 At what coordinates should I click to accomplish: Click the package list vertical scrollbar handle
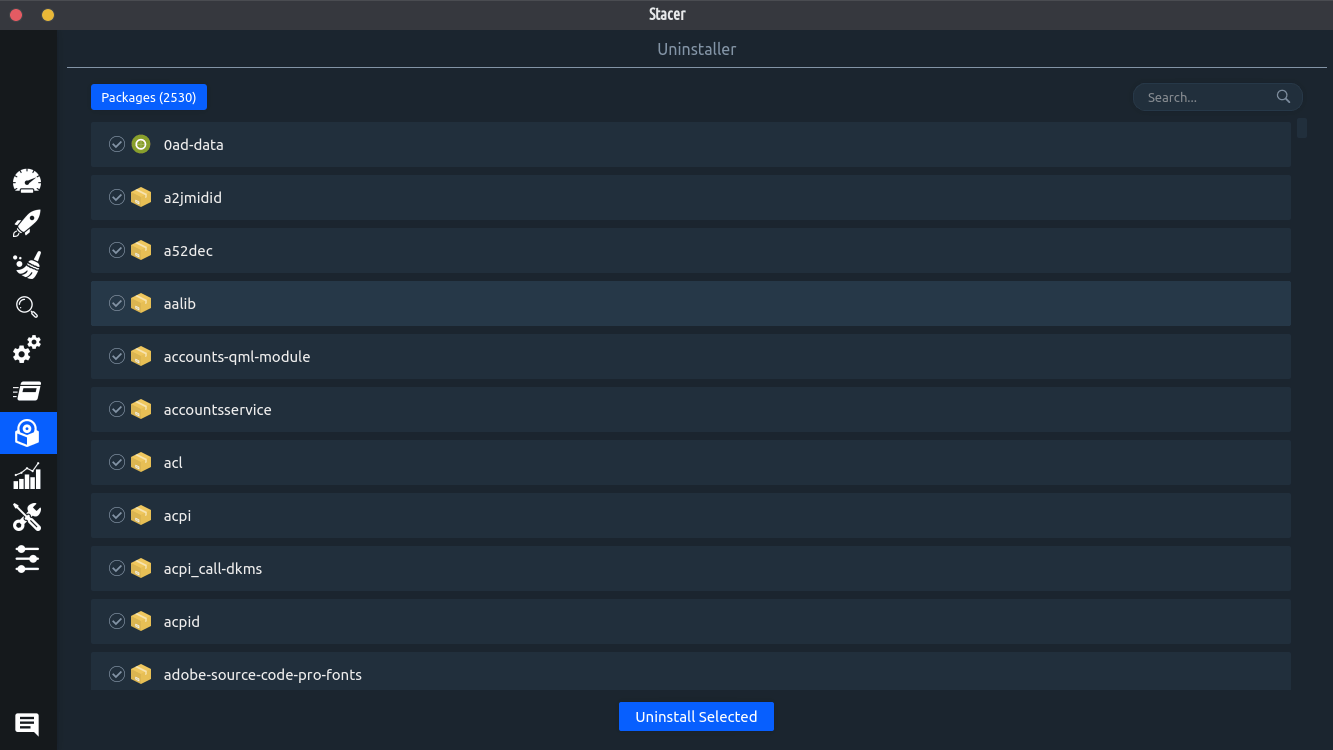coord(1301,128)
